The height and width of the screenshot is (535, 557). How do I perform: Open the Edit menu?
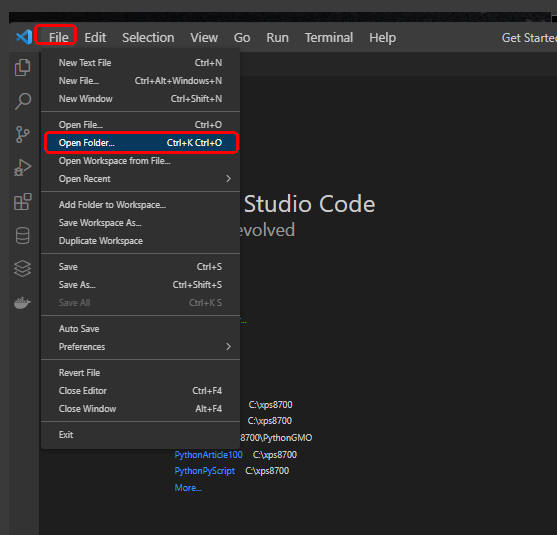[95, 37]
